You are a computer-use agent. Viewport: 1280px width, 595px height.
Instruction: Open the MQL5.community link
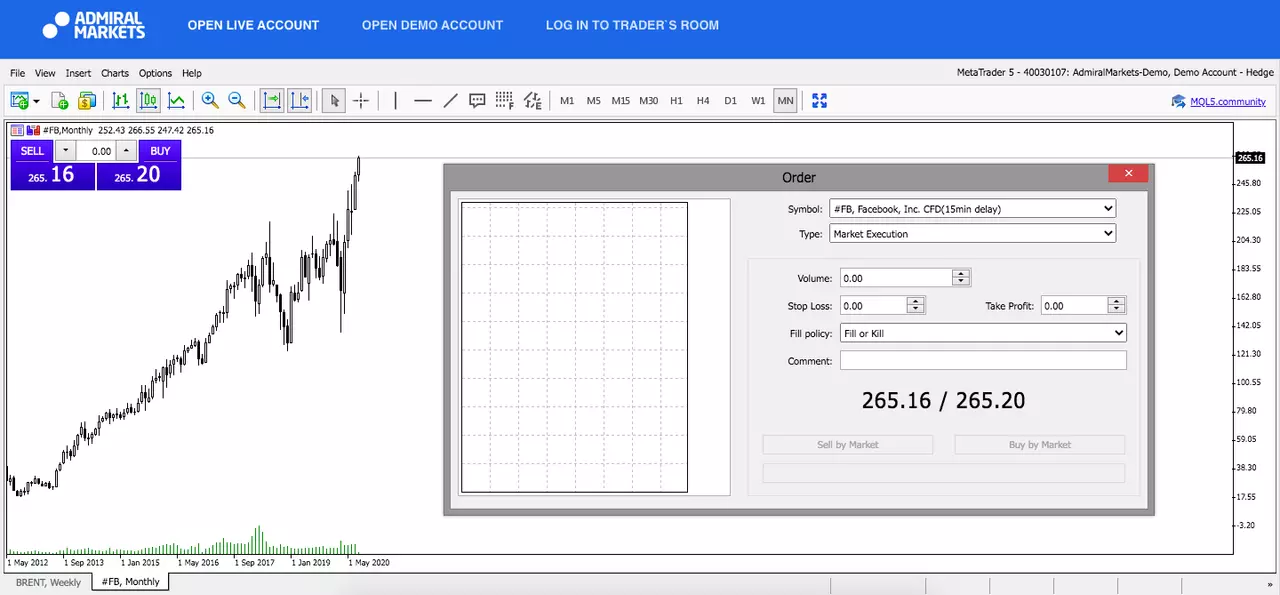1227,101
